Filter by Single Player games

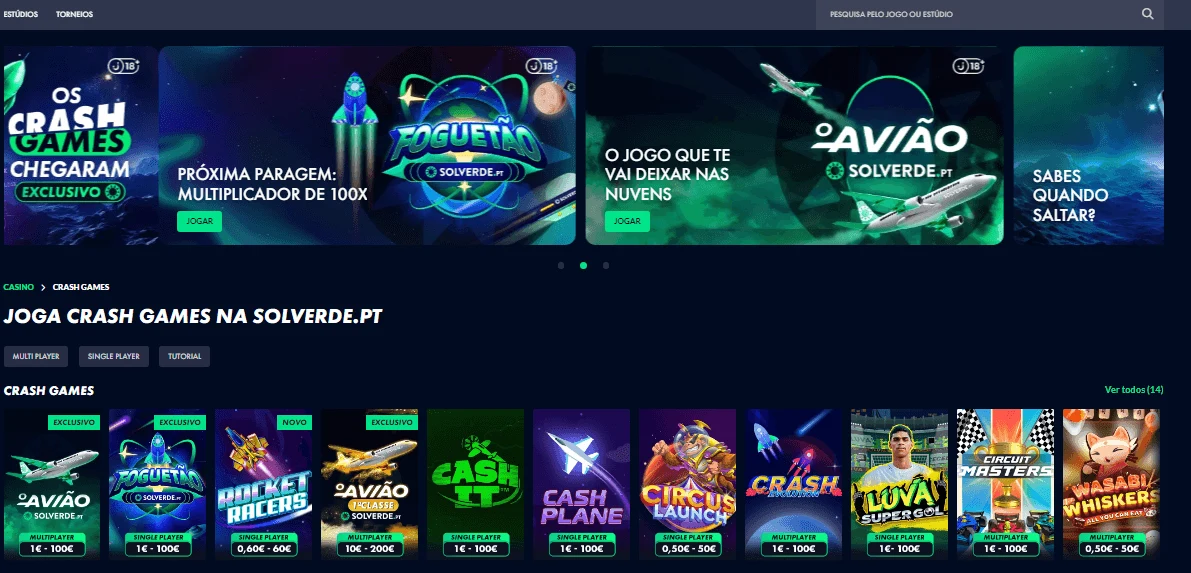pos(114,356)
